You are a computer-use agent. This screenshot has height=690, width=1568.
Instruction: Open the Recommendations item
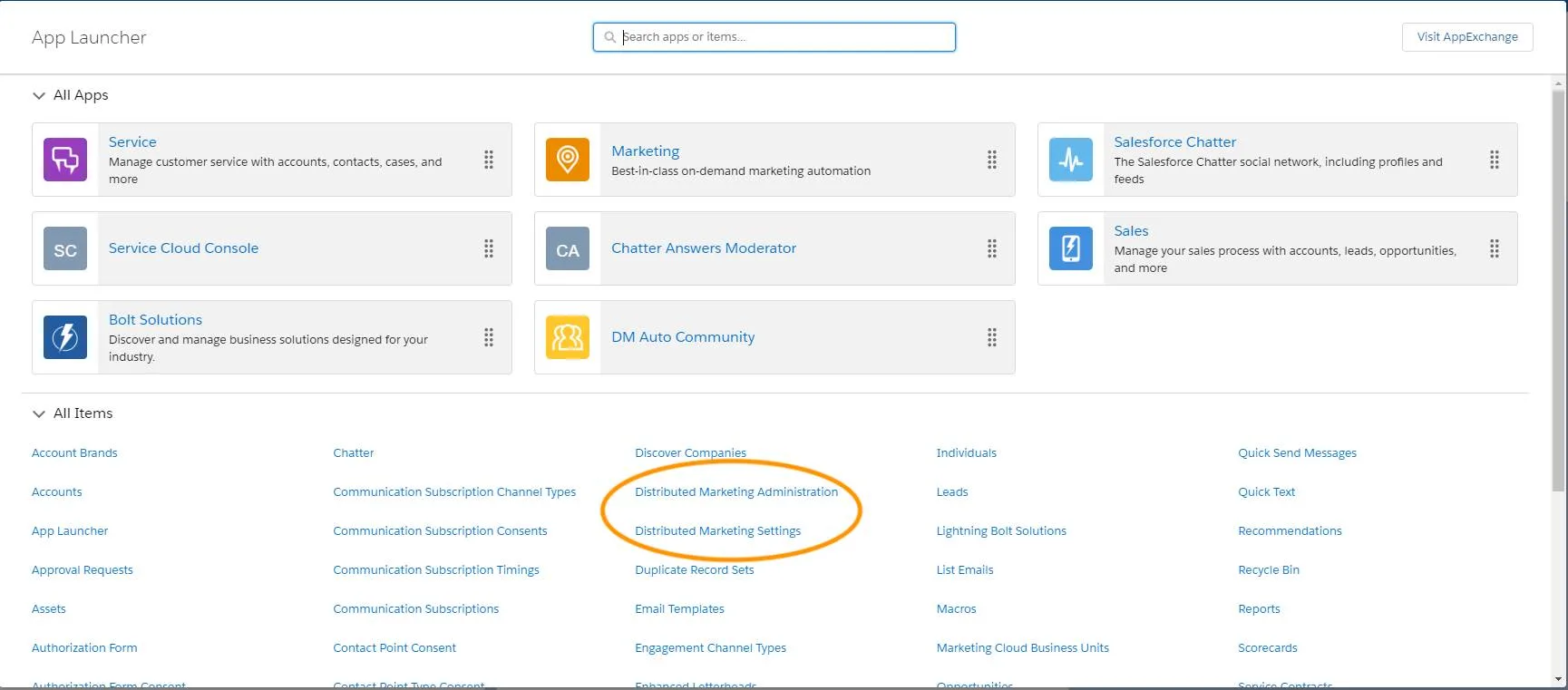(x=1290, y=530)
